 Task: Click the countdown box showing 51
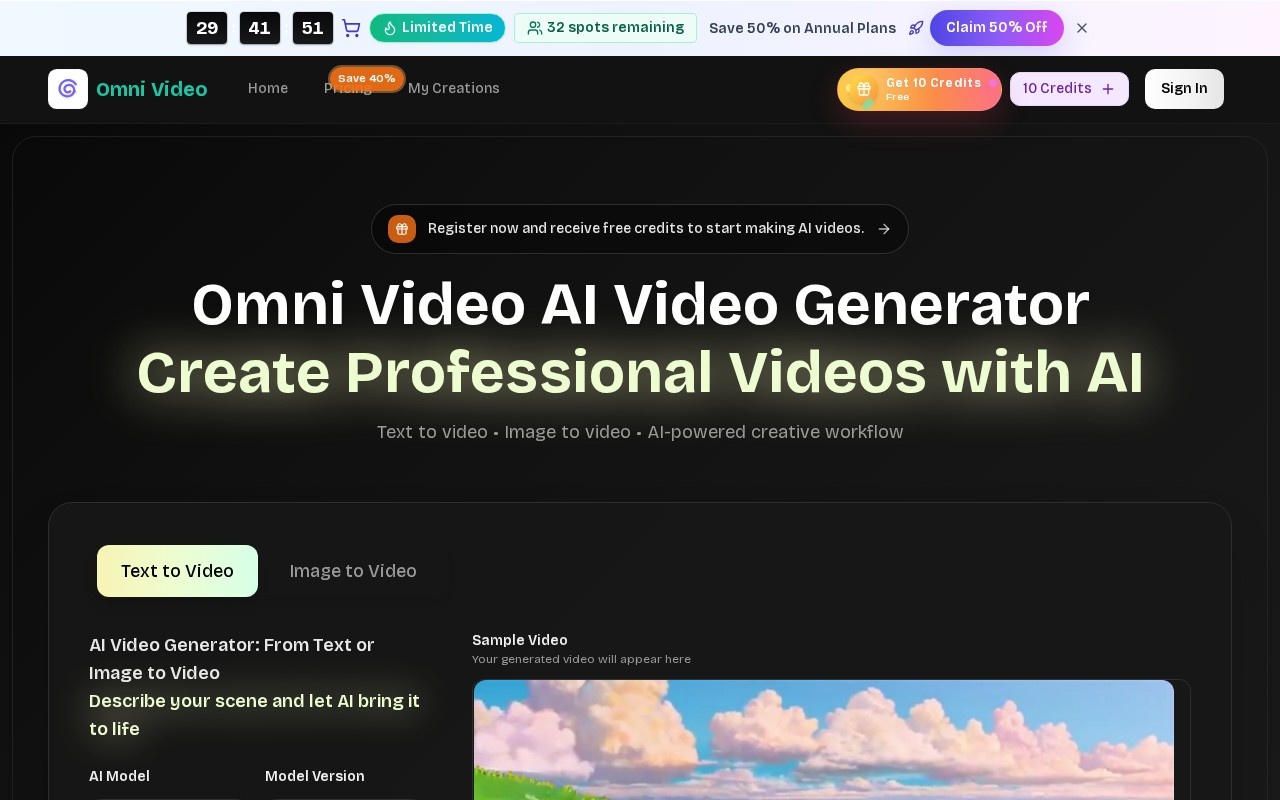click(312, 28)
